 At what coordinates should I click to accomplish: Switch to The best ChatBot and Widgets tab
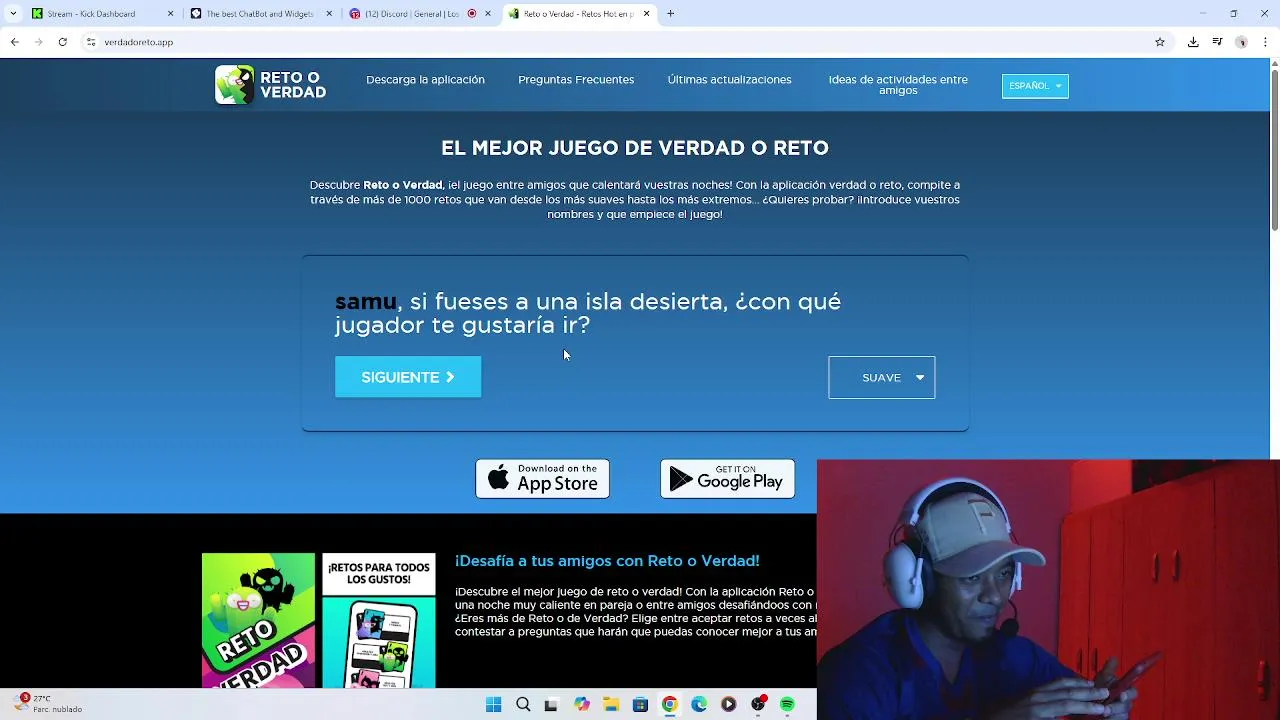[260, 14]
